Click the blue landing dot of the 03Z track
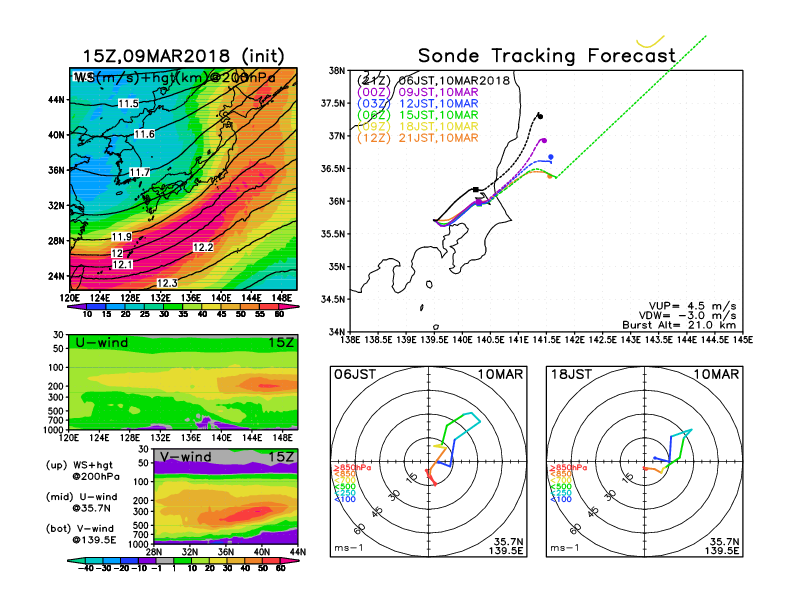792x612 pixels. point(551,157)
